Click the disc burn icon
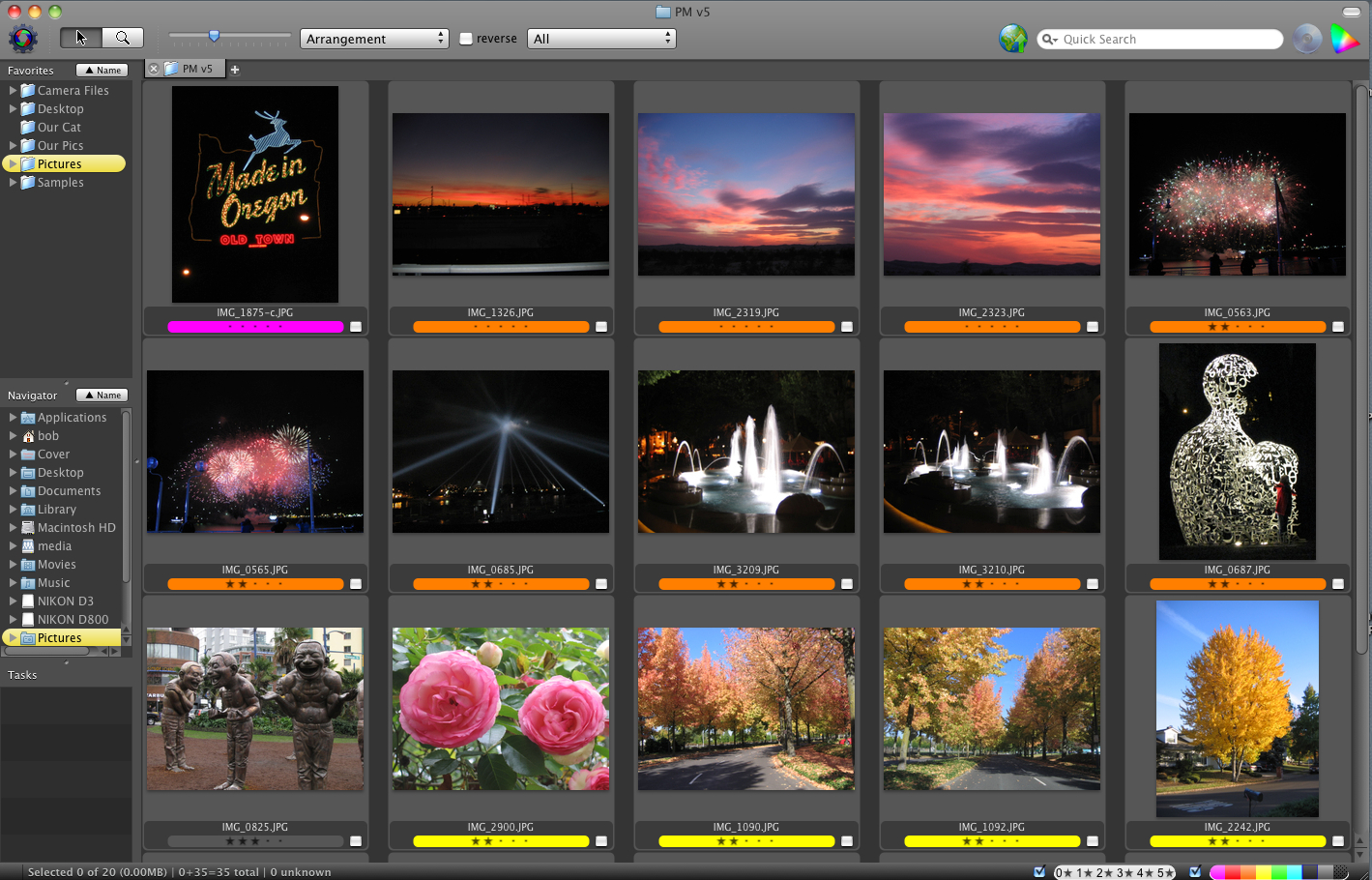Viewport: 1372px width, 880px height. tap(1307, 39)
